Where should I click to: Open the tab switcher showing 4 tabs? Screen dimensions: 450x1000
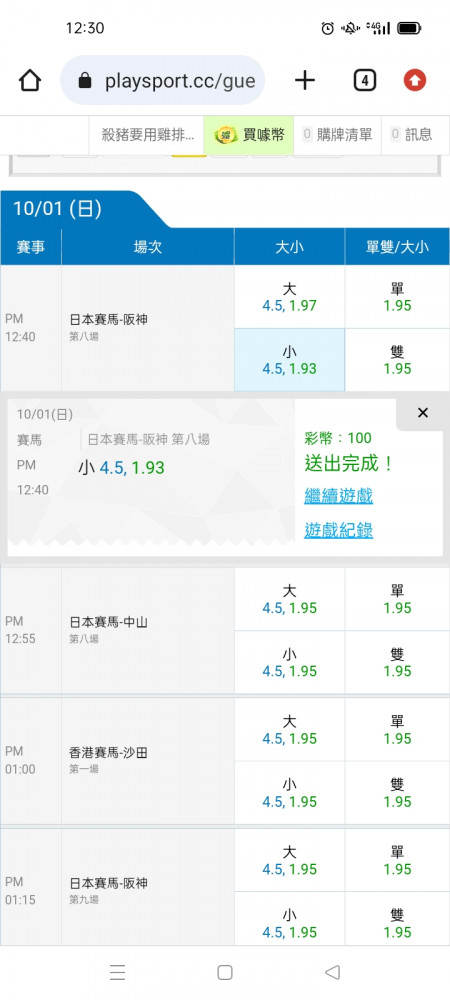click(364, 80)
